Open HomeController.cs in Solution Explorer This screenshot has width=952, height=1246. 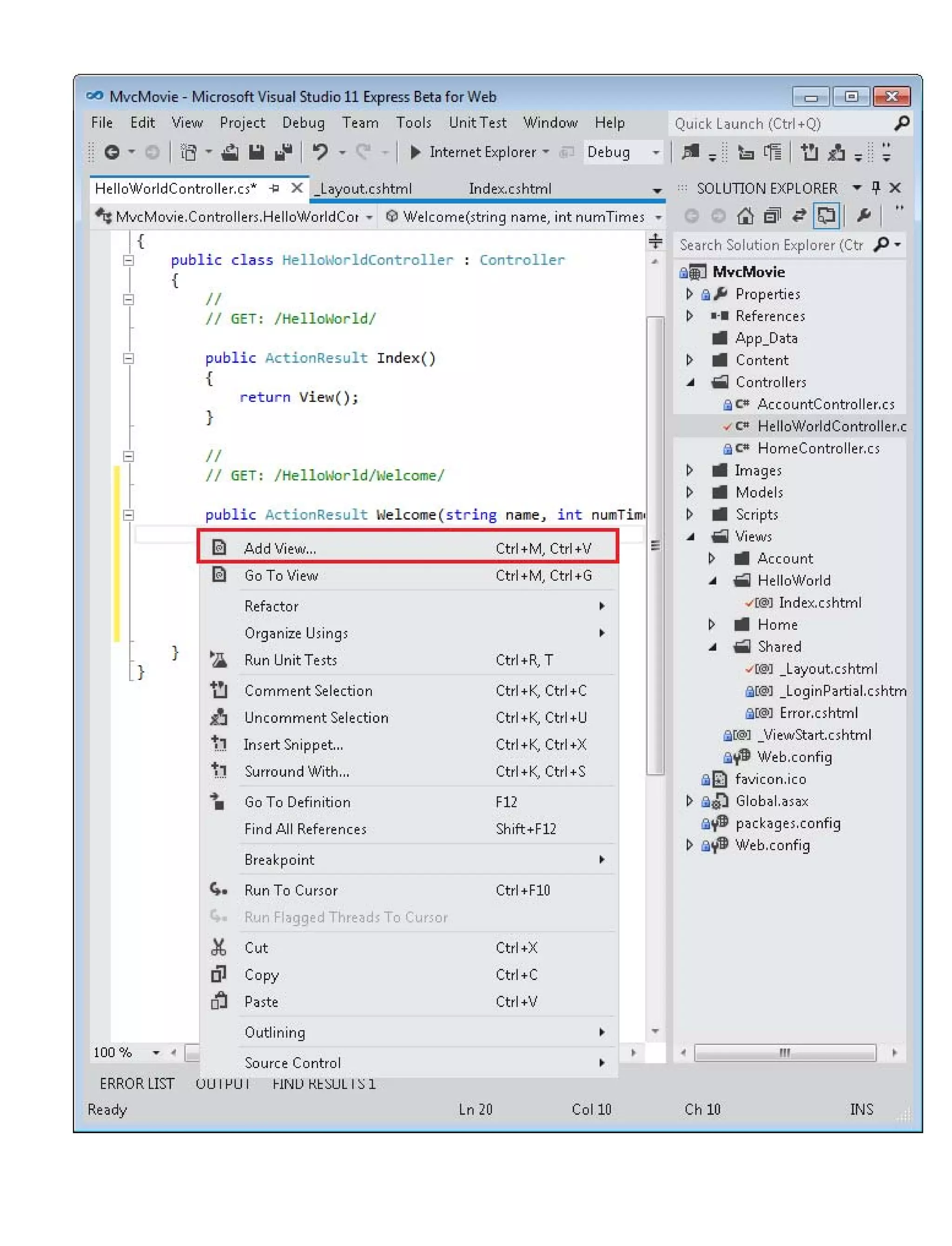818,448
